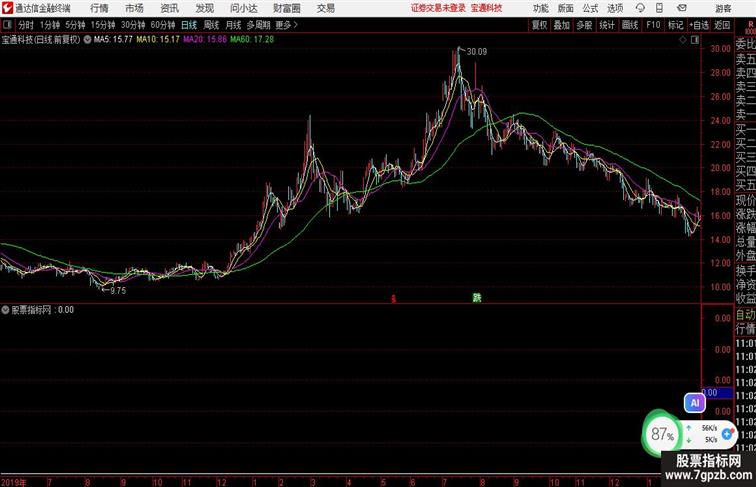Open the 资讯 menu
756x487 pixels.
coord(169,8)
